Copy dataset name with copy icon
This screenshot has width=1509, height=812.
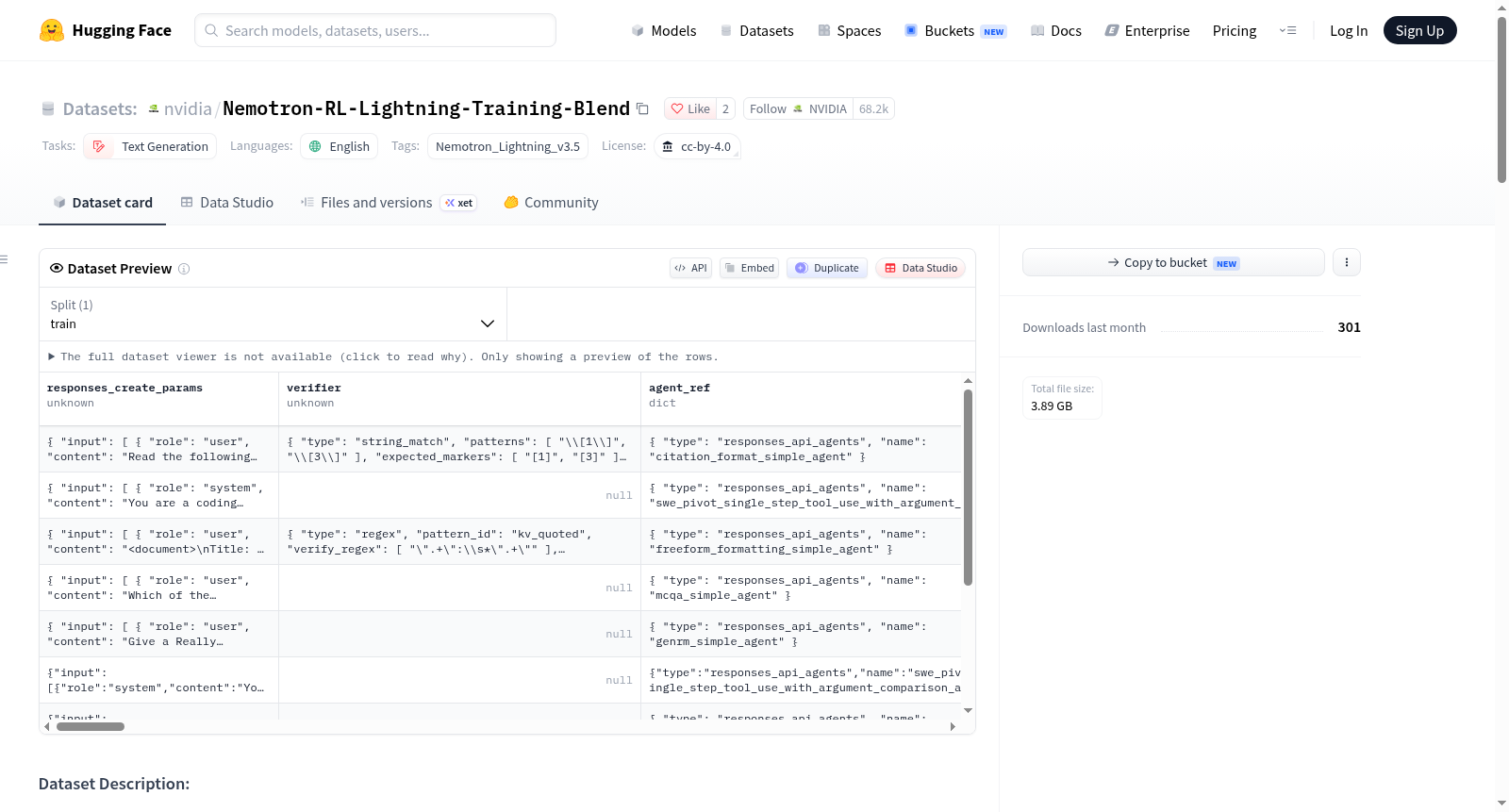coord(642,108)
